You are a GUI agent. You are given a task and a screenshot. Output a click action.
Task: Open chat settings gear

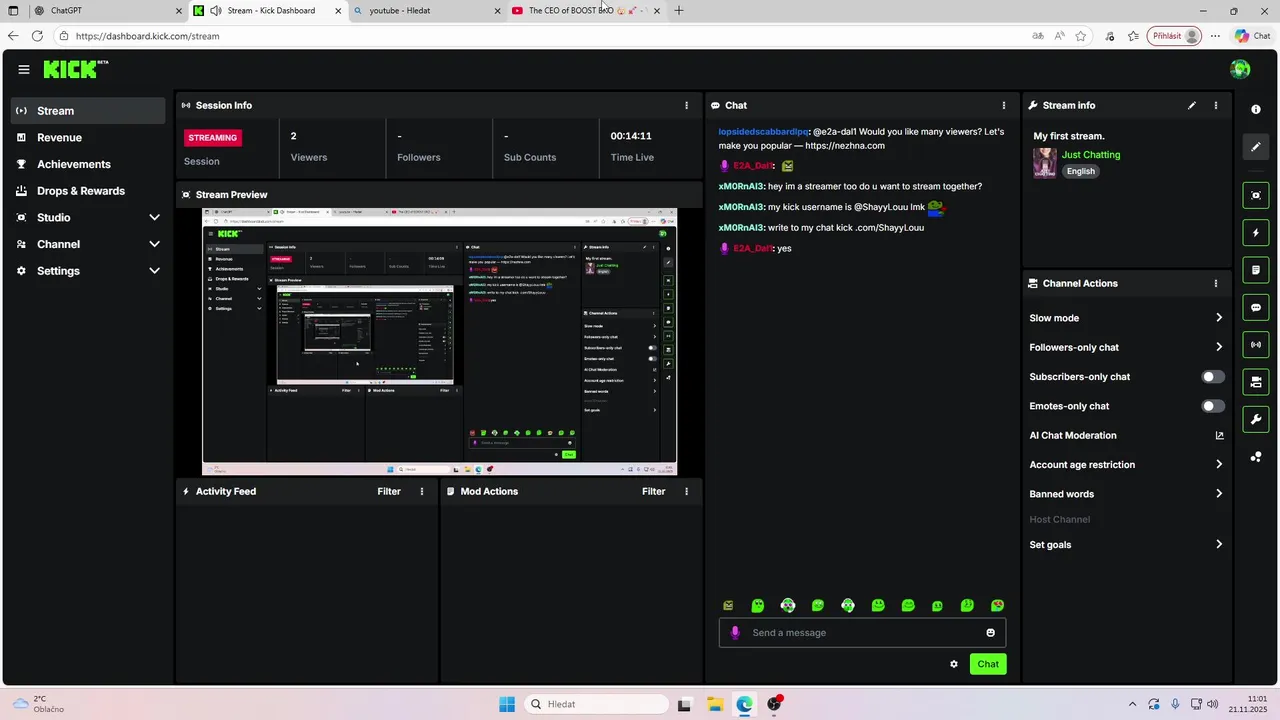954,664
